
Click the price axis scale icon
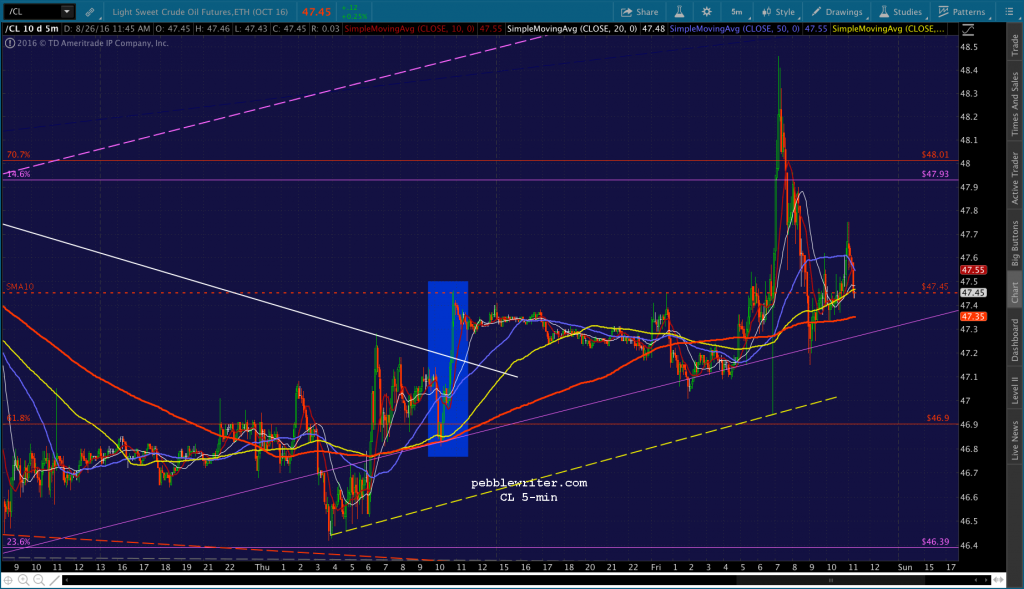pyautogui.click(x=968, y=29)
